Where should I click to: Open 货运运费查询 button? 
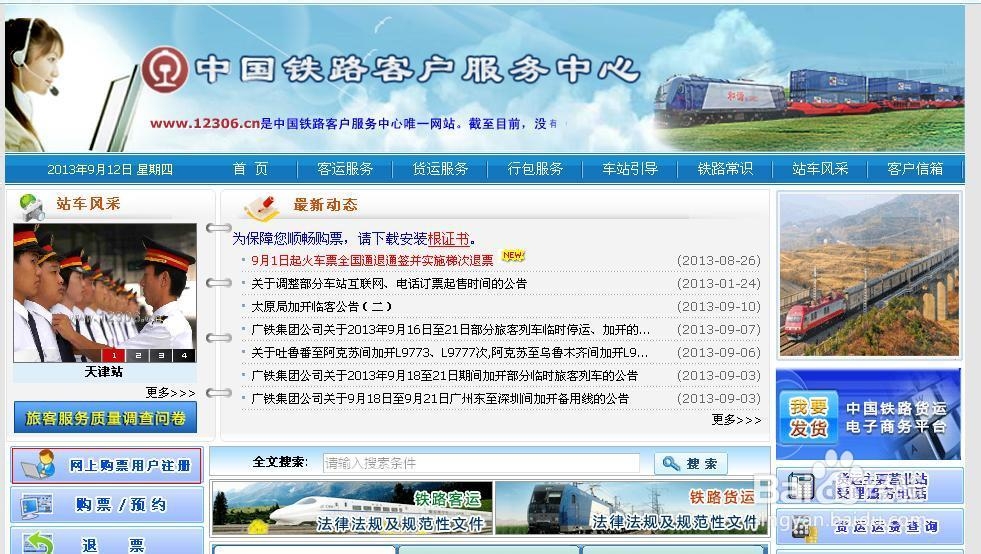click(x=870, y=527)
